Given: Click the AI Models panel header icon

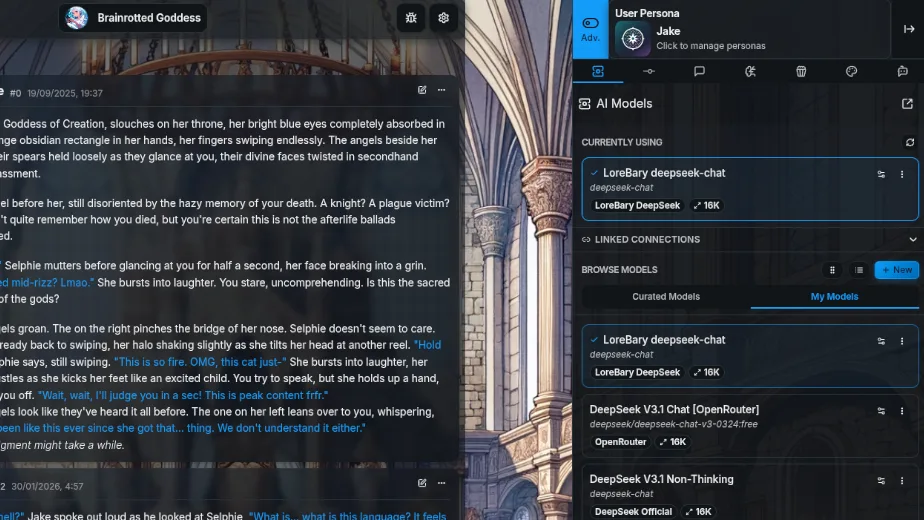Looking at the screenshot, I should point(585,104).
